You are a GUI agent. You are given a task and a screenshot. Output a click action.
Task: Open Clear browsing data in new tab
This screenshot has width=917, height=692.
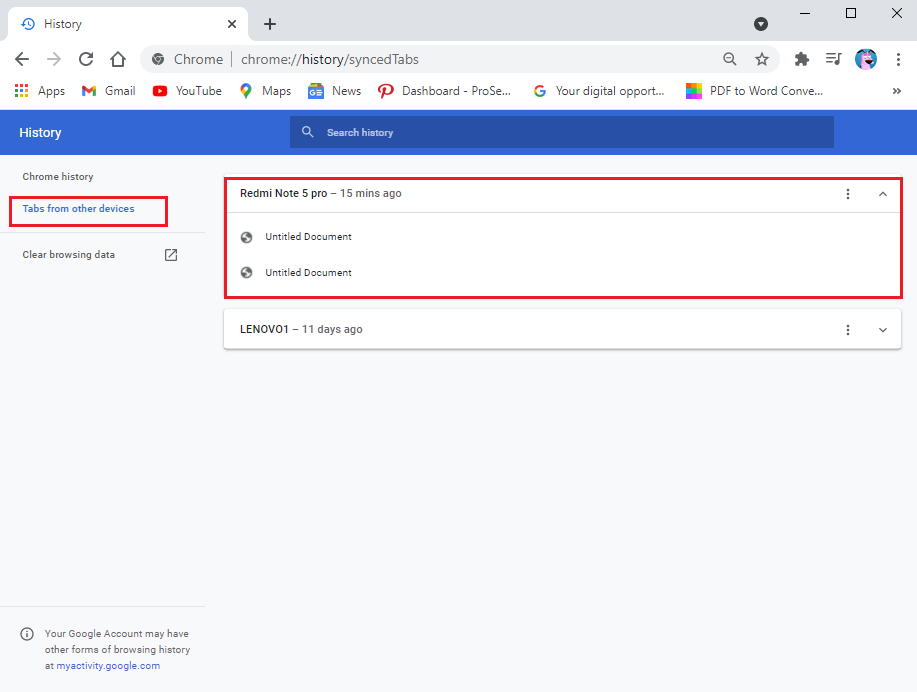point(170,254)
